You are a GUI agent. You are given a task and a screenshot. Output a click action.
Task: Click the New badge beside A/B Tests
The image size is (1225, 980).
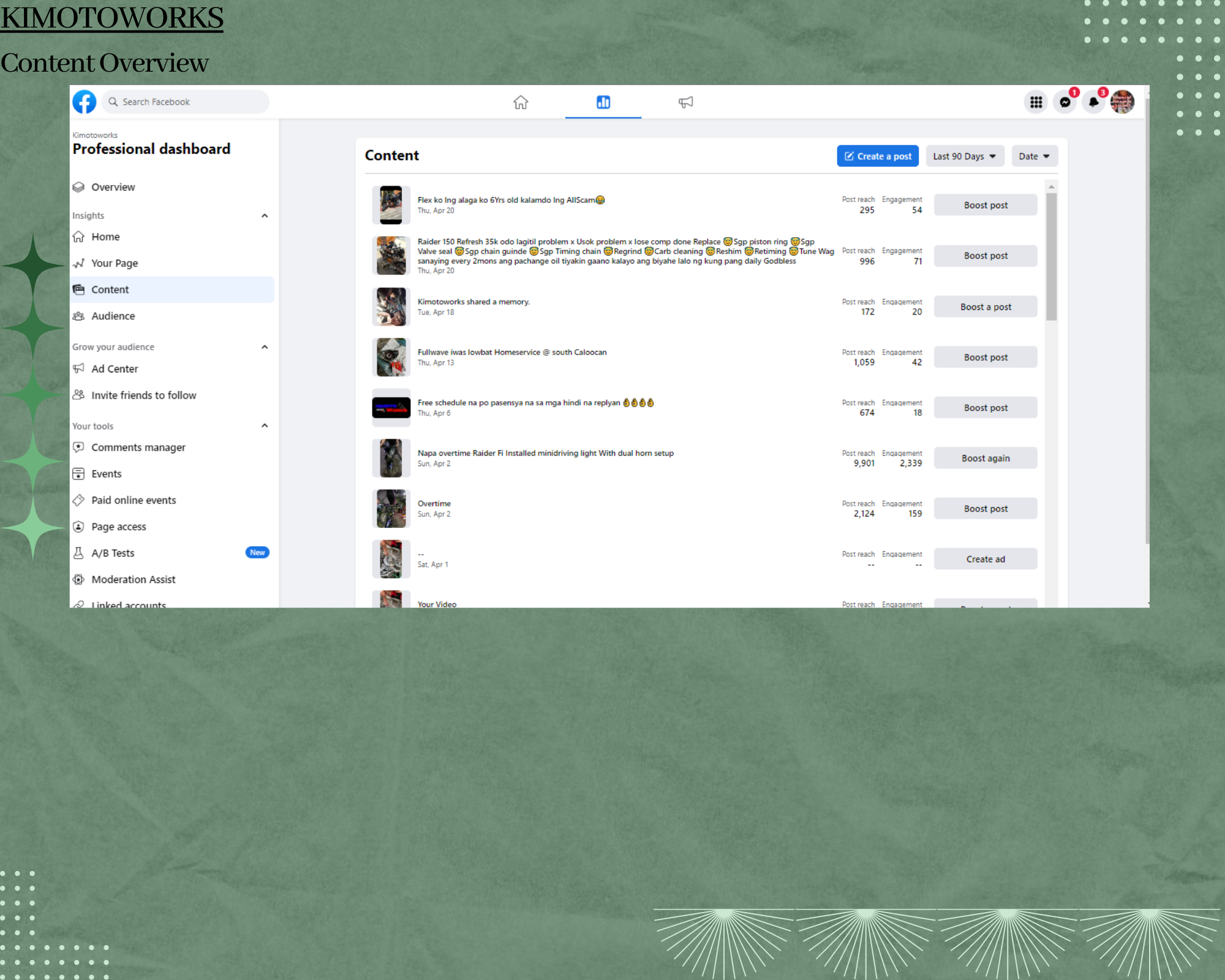pyautogui.click(x=257, y=552)
